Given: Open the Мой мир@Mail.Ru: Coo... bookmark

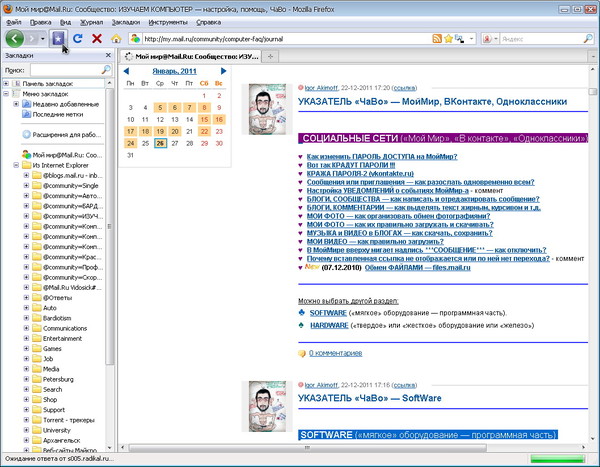Looking at the screenshot, I should 62,155.
